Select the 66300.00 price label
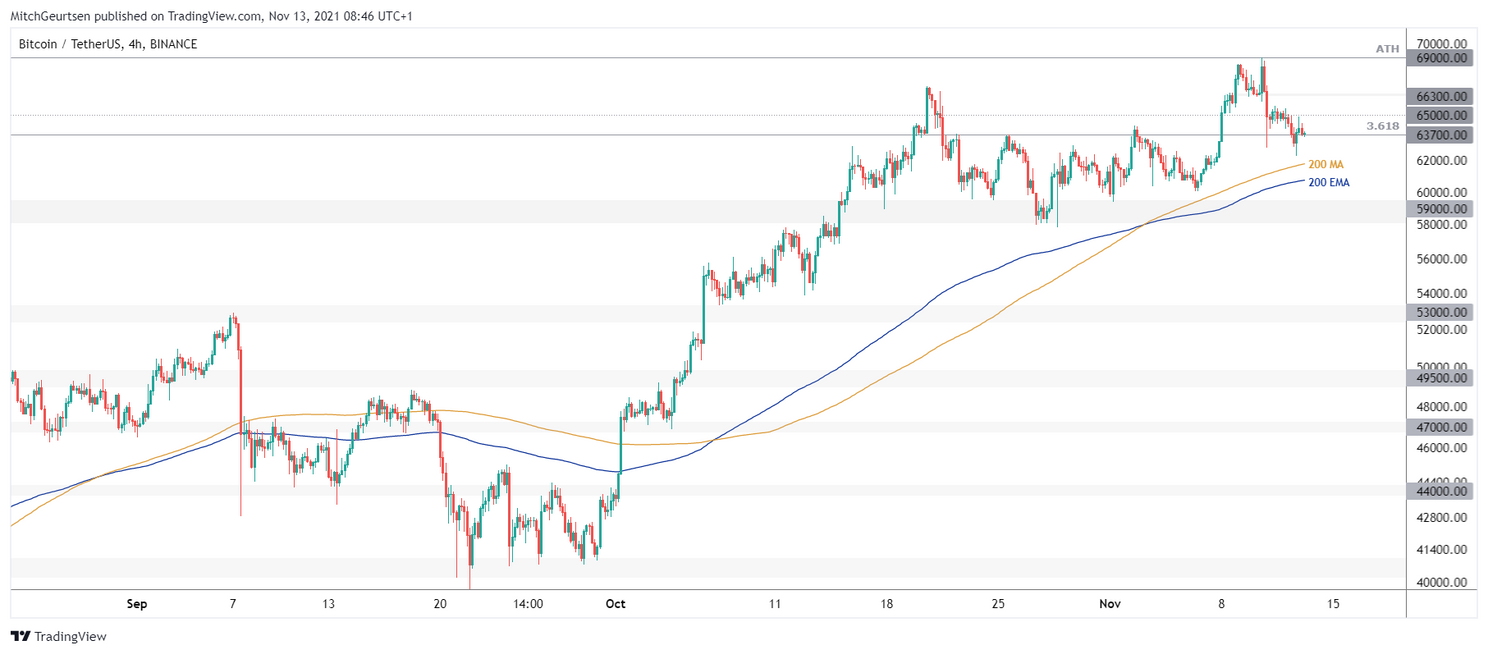The width and height of the screenshot is (1488, 654). tap(1441, 96)
